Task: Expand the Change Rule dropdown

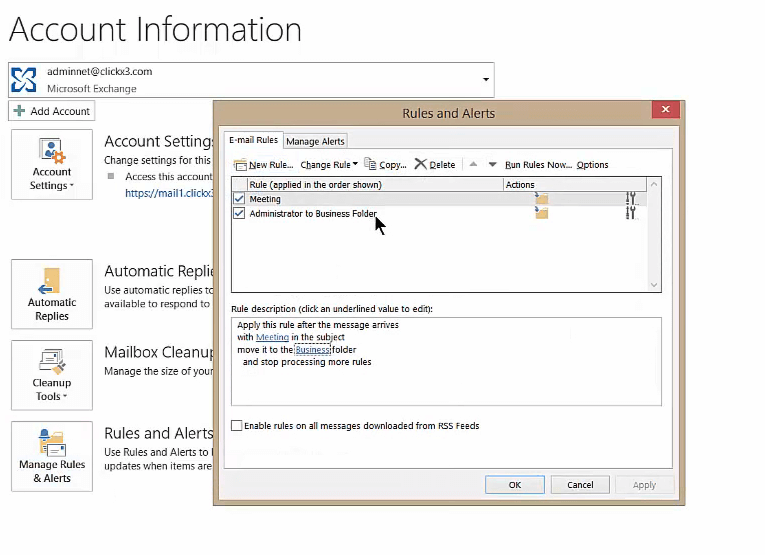Action: [x=329, y=165]
